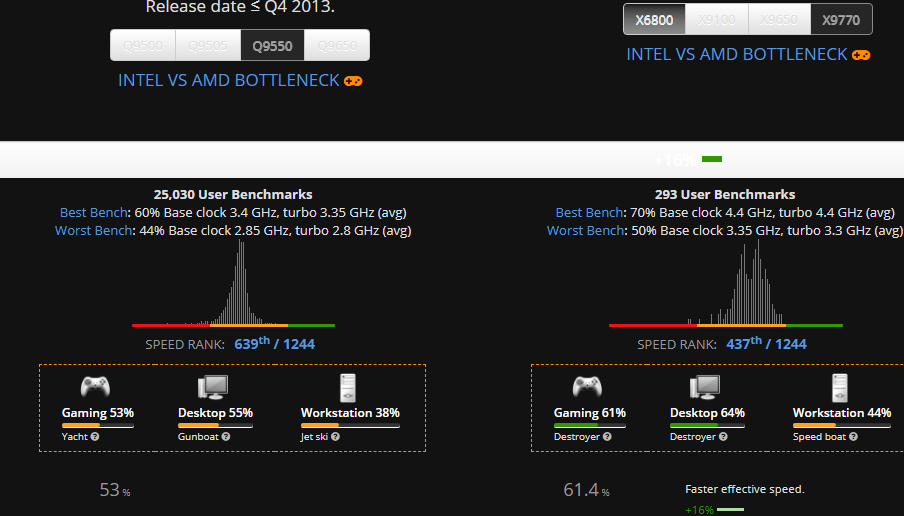The width and height of the screenshot is (904, 516).
Task: Click help icon next to Gunboat
Action: tap(226, 436)
